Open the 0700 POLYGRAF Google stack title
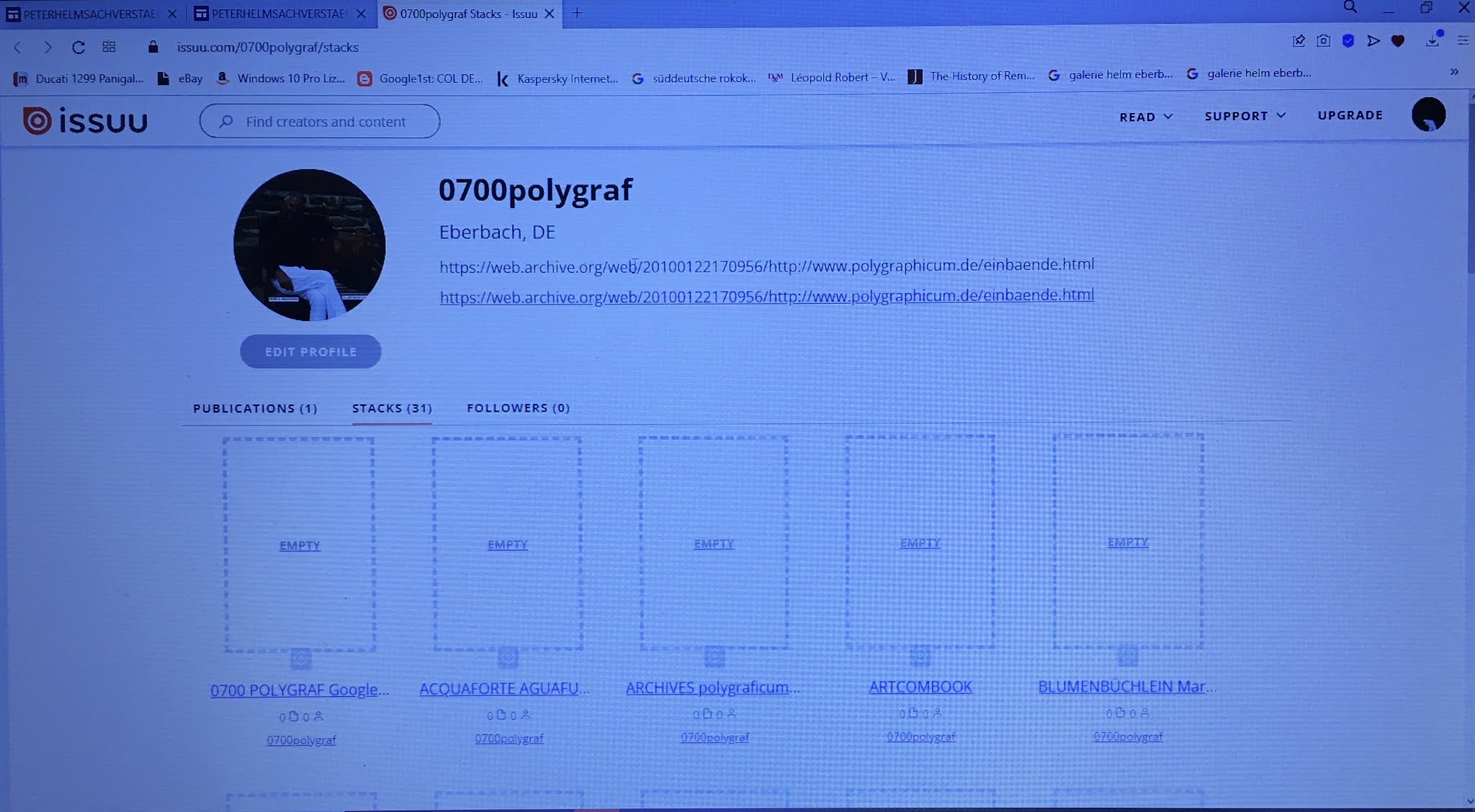The height and width of the screenshot is (812, 1475). pyautogui.click(x=300, y=690)
